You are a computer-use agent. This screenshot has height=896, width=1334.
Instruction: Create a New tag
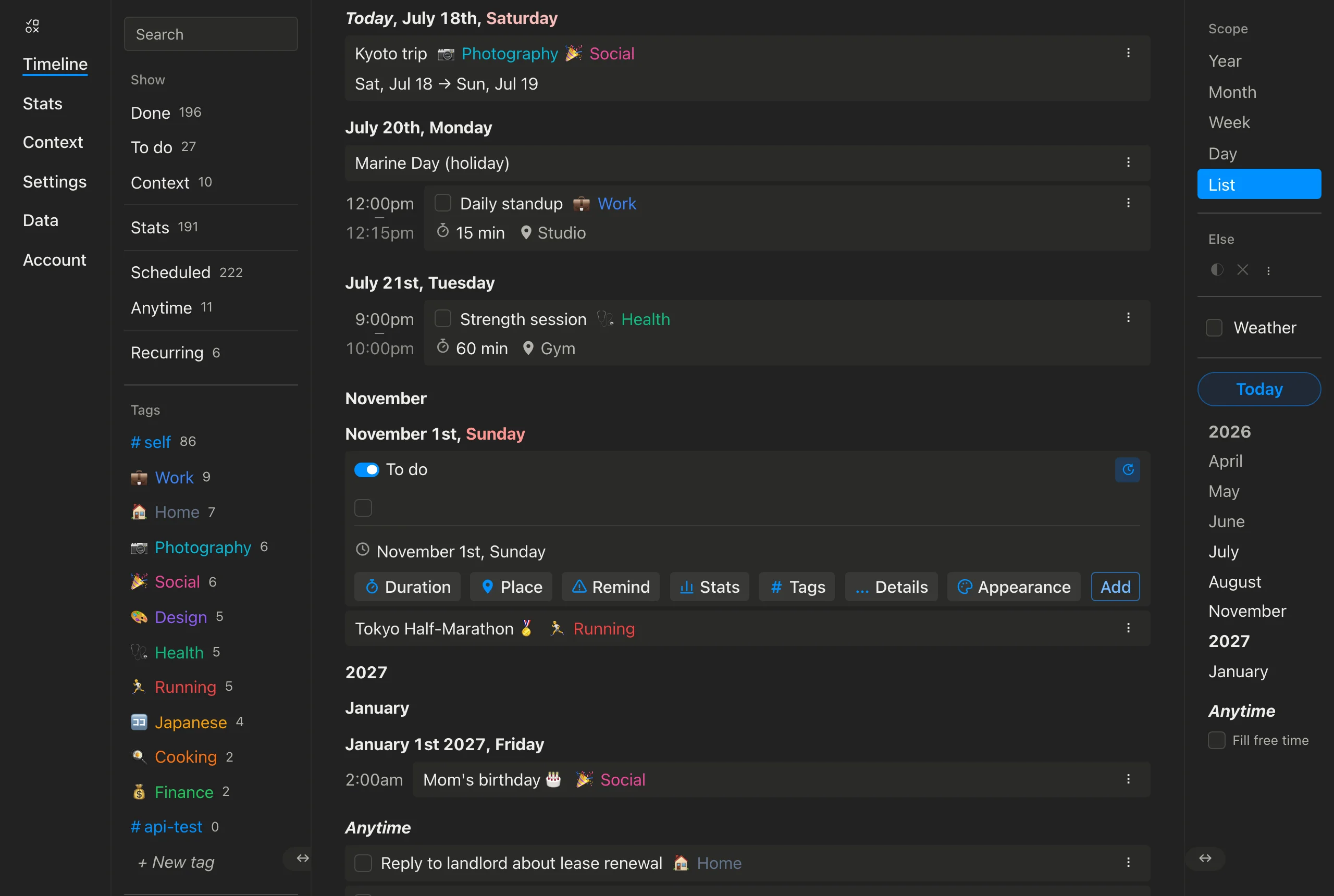(x=177, y=862)
